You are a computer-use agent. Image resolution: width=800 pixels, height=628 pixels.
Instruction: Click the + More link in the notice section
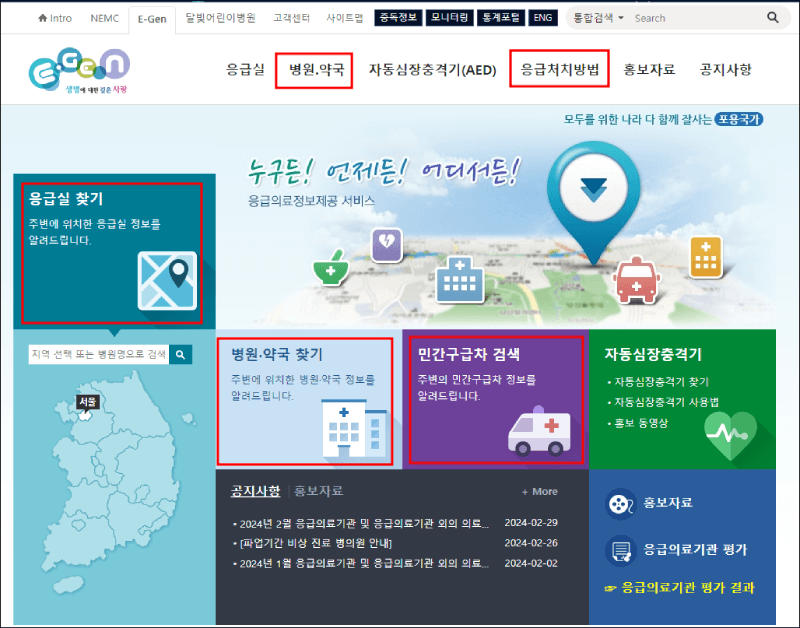point(538,490)
